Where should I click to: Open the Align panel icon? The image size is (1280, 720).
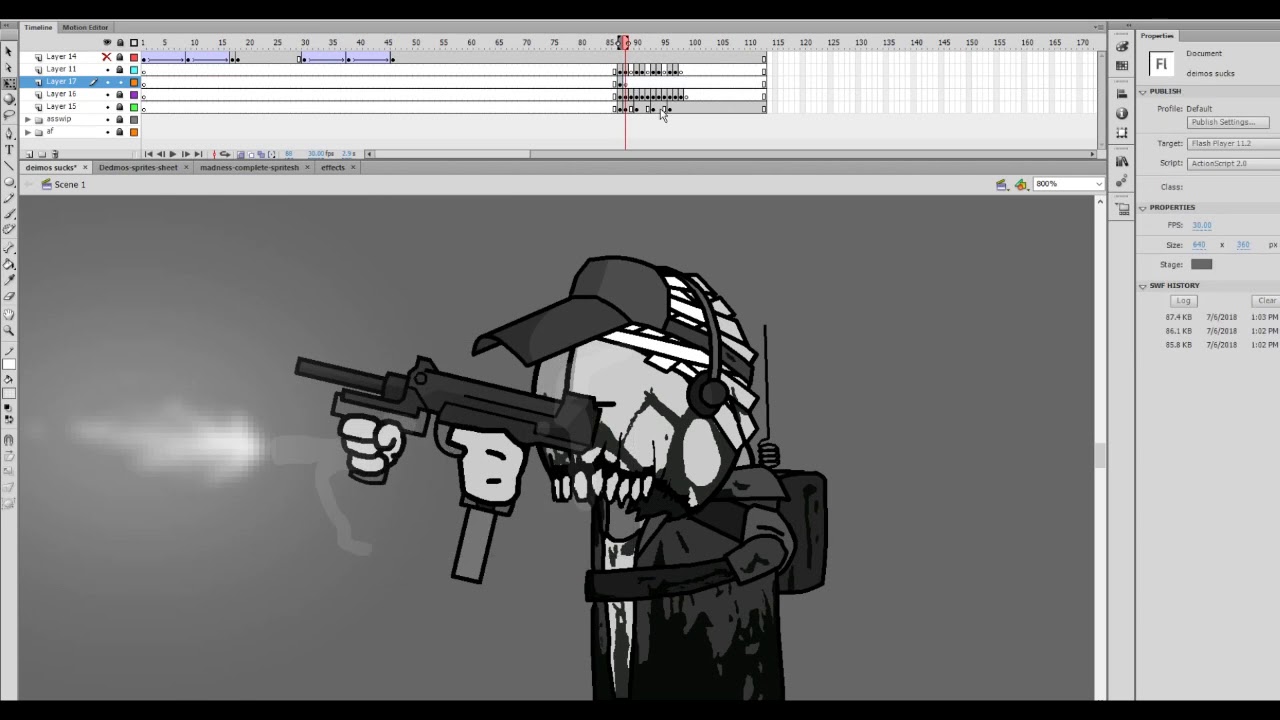1122,93
